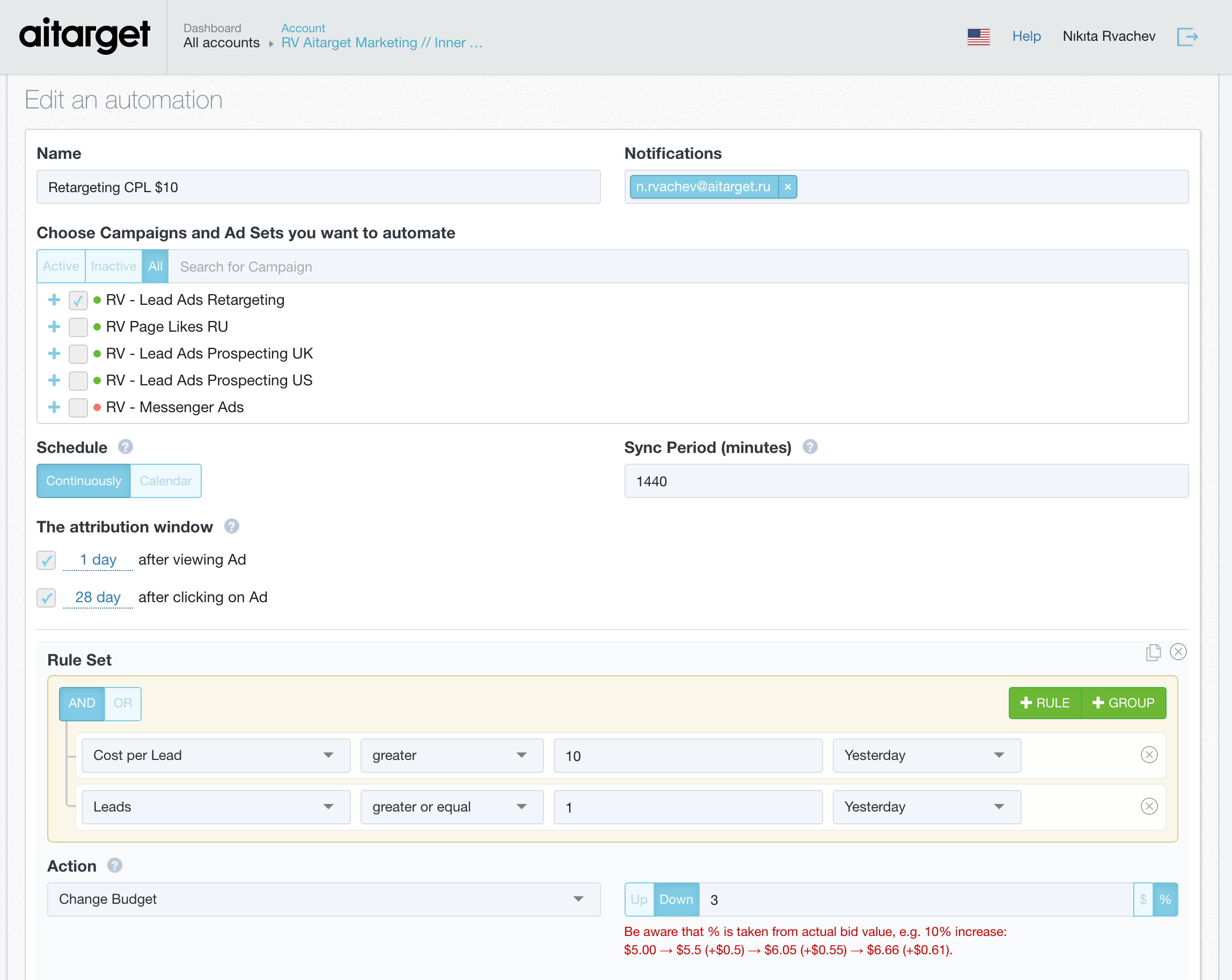
Task: Click the Nikita Rvachev user name
Action: pyautogui.click(x=1109, y=36)
